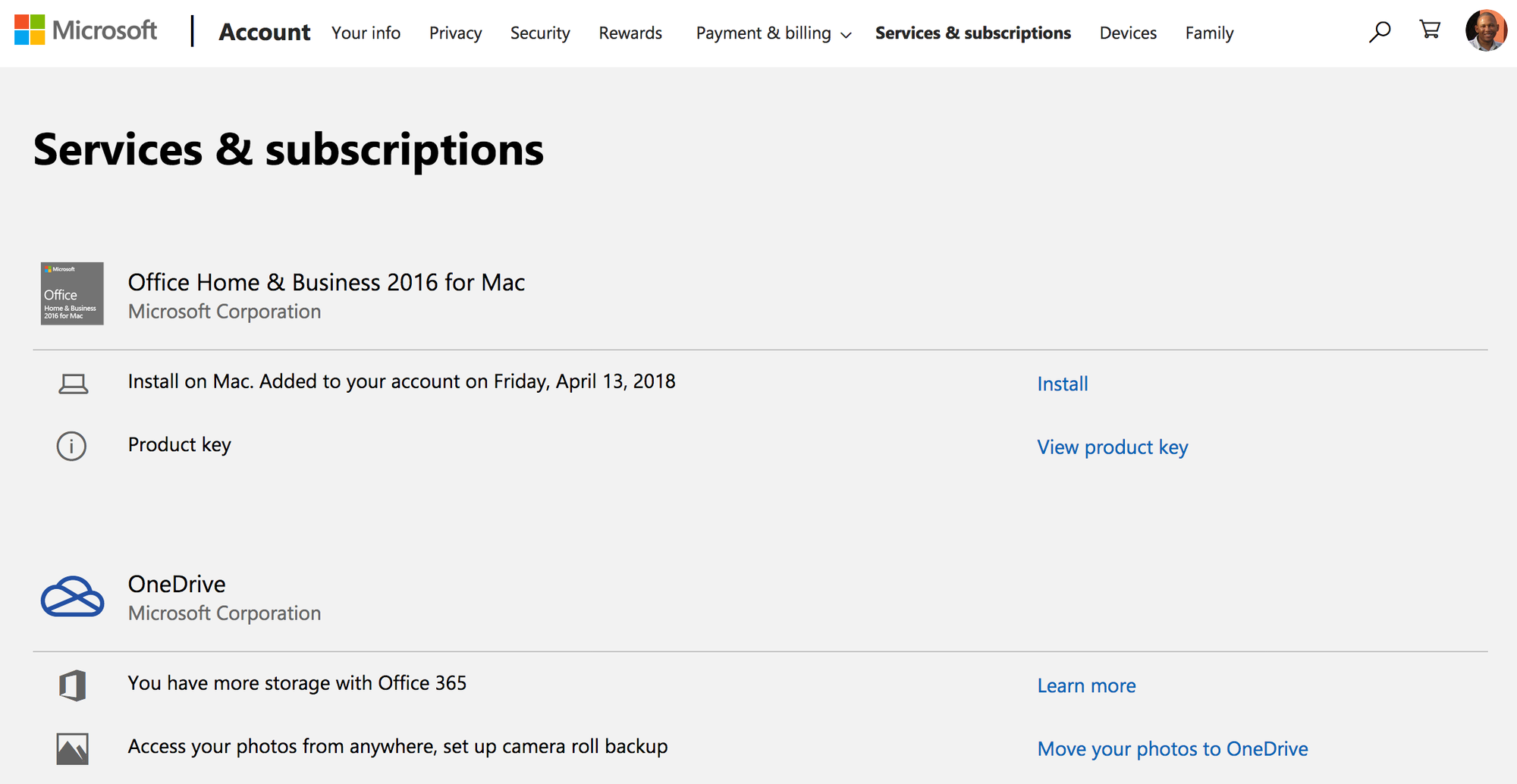Click the product key info icon
Viewport: 1517px width, 784px height.
[72, 446]
